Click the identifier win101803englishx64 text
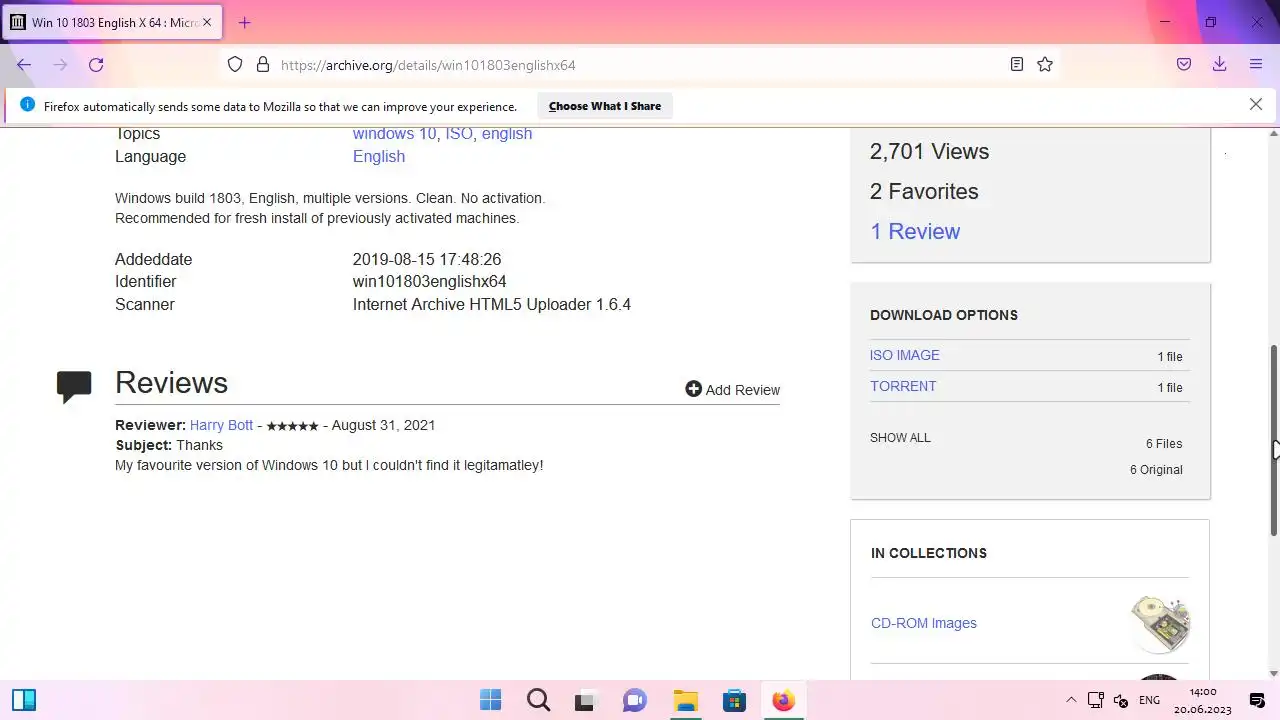Screen dimensions: 1280x720 coord(430,282)
